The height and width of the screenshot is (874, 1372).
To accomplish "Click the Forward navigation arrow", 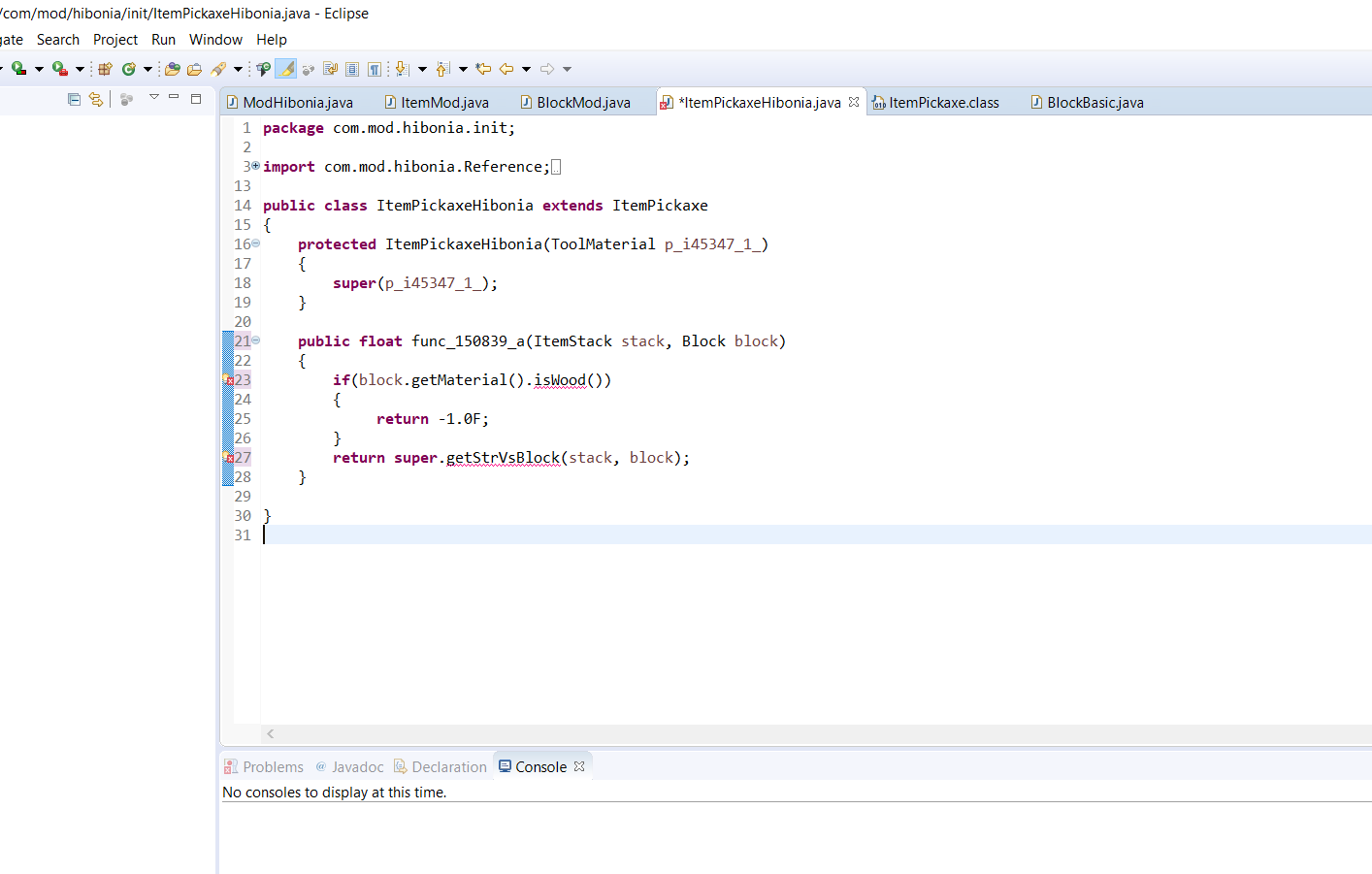I will [x=547, y=69].
